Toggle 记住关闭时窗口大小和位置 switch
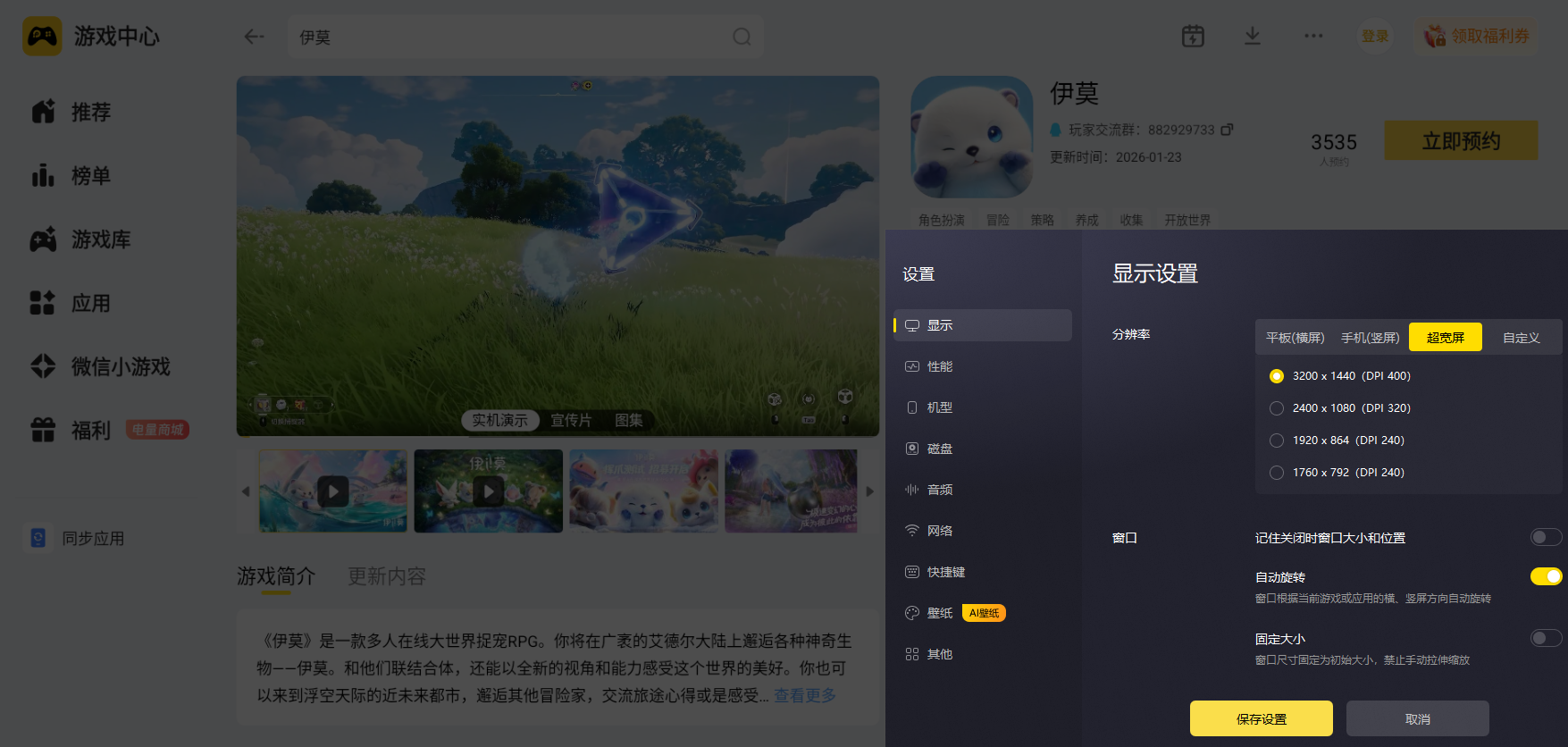 click(1546, 537)
